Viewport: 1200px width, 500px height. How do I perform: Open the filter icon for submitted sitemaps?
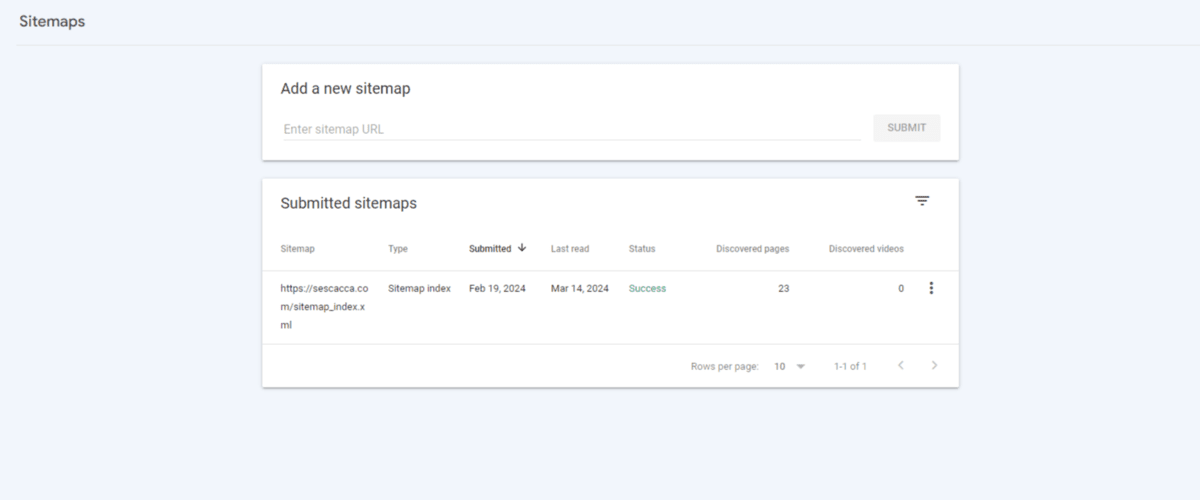(922, 201)
